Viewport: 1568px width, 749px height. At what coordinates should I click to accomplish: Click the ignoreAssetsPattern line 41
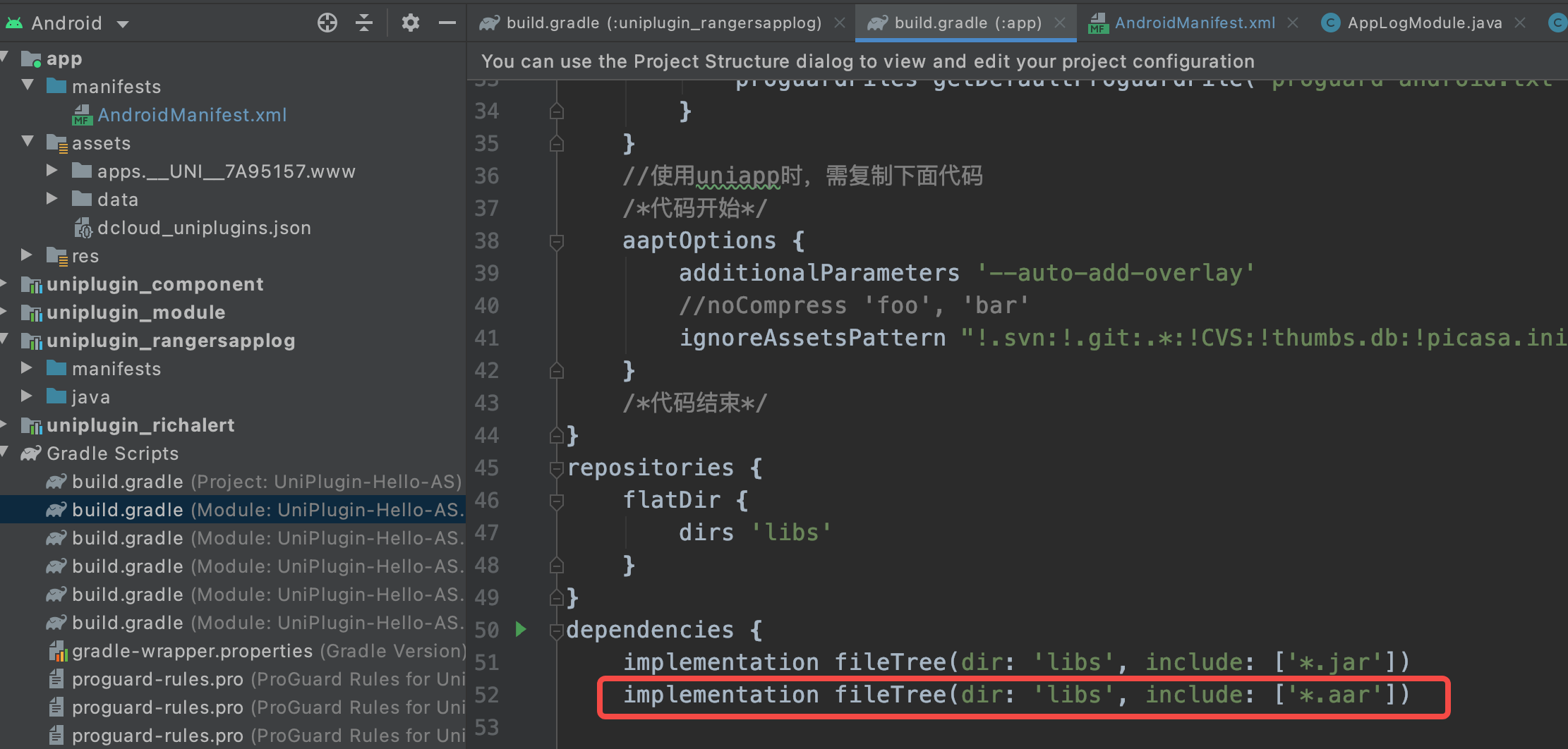[1122, 339]
